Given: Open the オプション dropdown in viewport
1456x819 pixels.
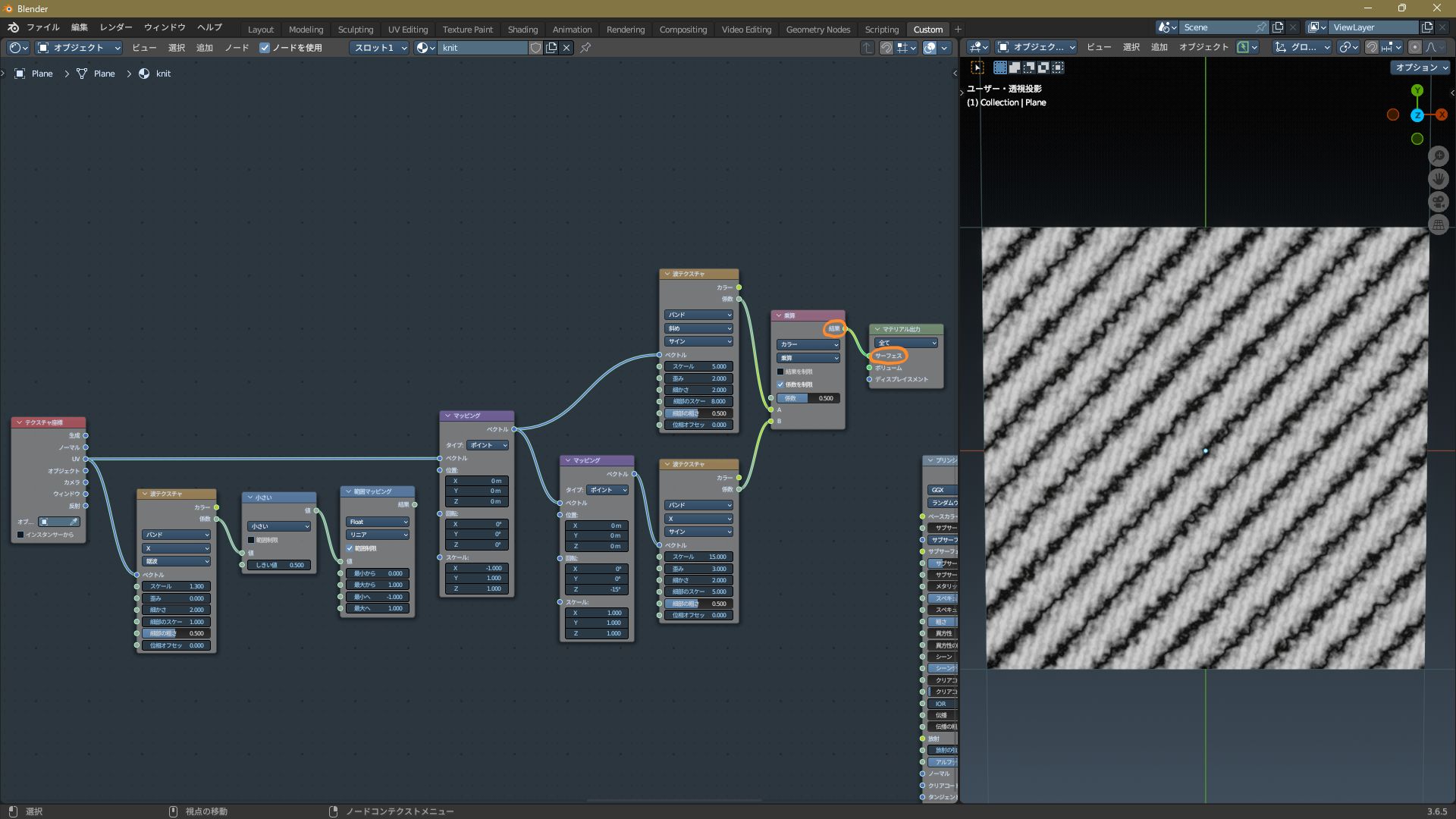Looking at the screenshot, I should tap(1421, 67).
